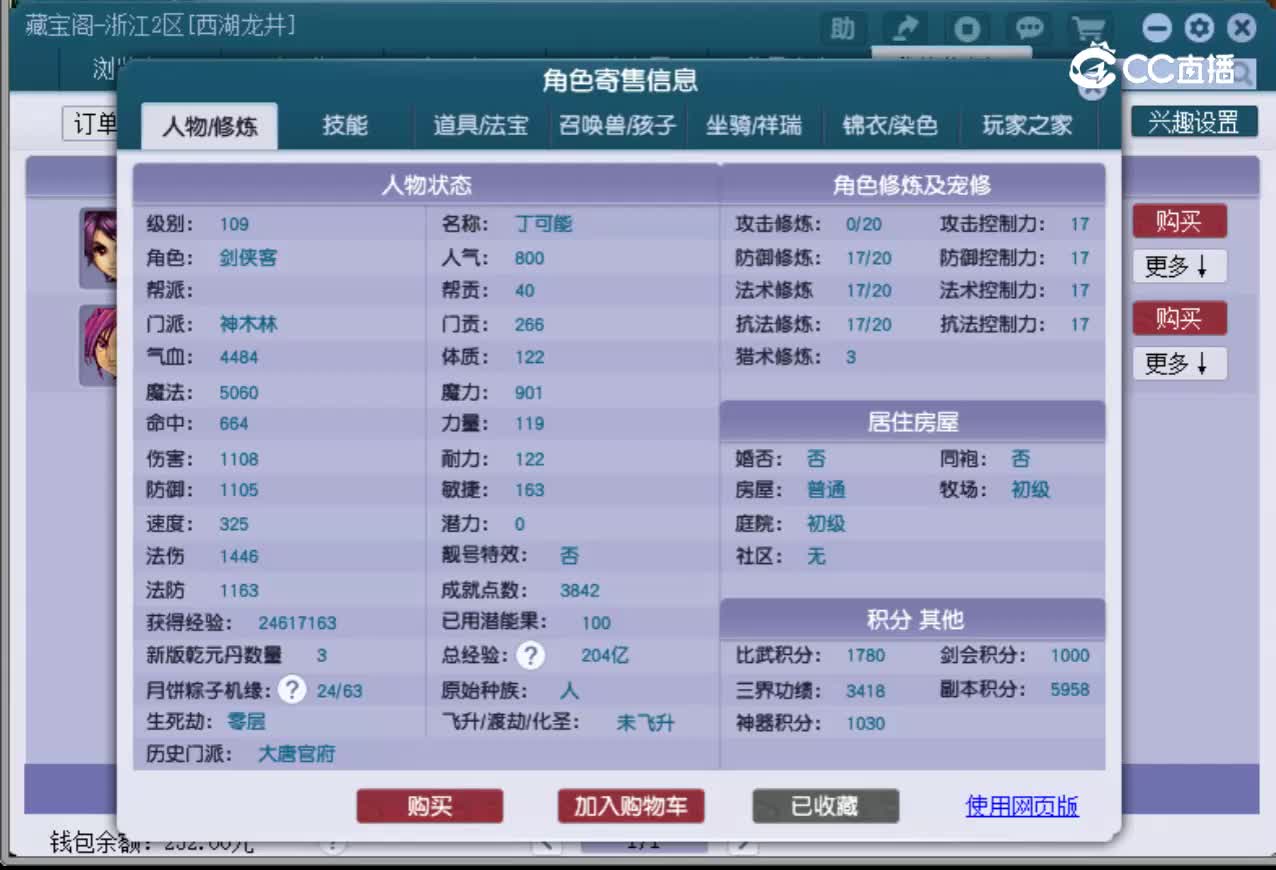This screenshot has width=1276, height=870.
Task: Expand the top 更多 options list
Action: (1178, 268)
